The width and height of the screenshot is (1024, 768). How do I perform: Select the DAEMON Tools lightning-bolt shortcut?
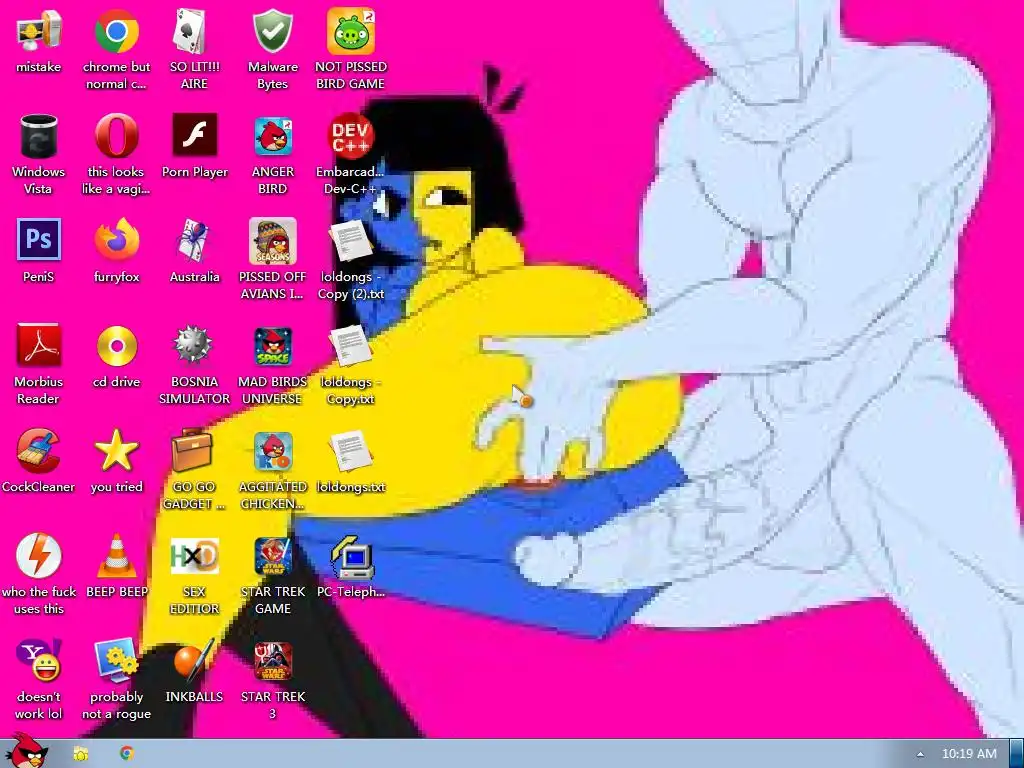click(39, 556)
